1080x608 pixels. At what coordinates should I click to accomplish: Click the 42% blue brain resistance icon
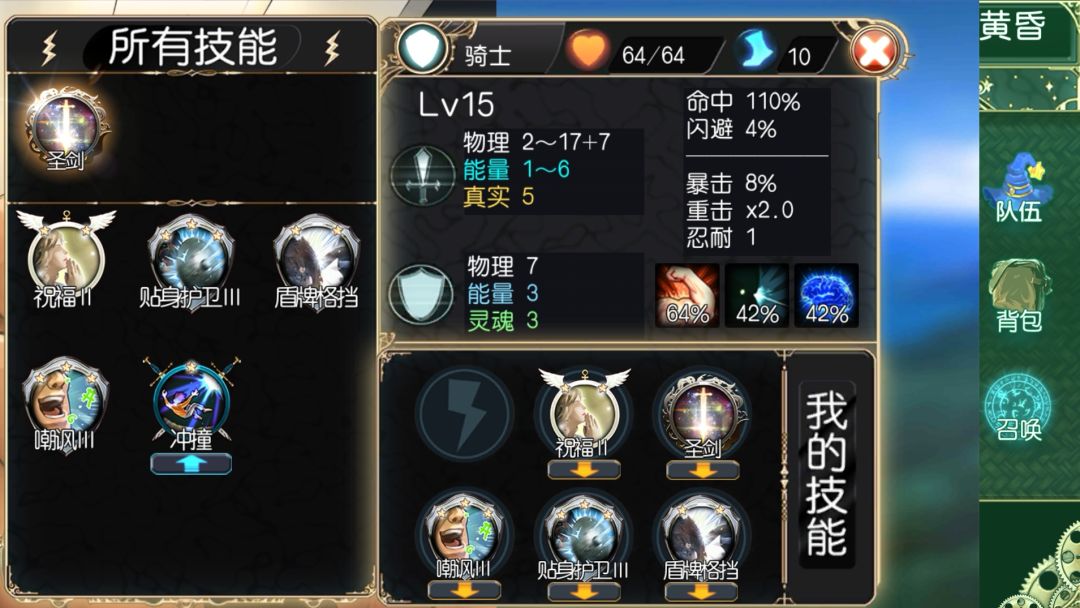827,295
